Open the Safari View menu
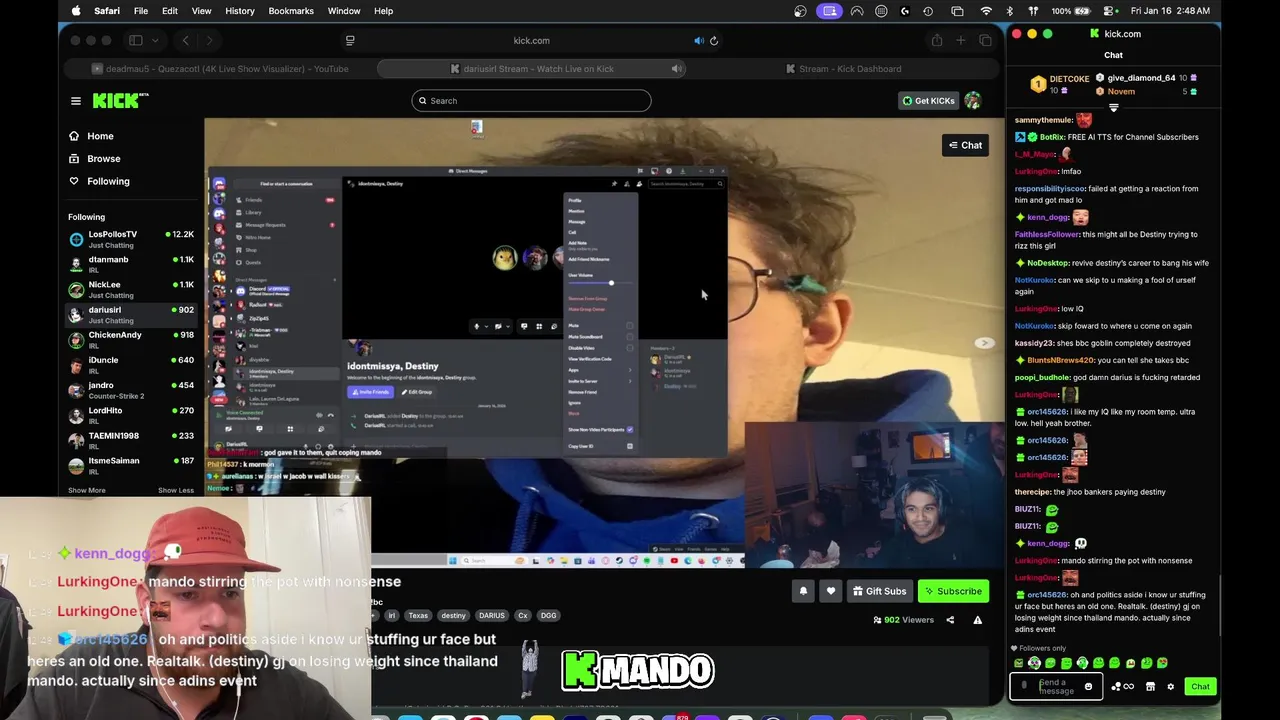Image resolution: width=1280 pixels, height=720 pixels. click(201, 11)
